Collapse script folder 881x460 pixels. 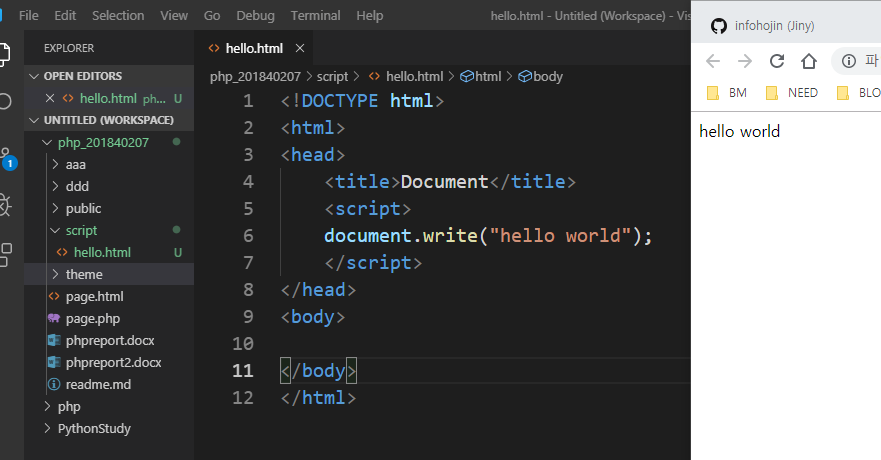[x=55, y=230]
